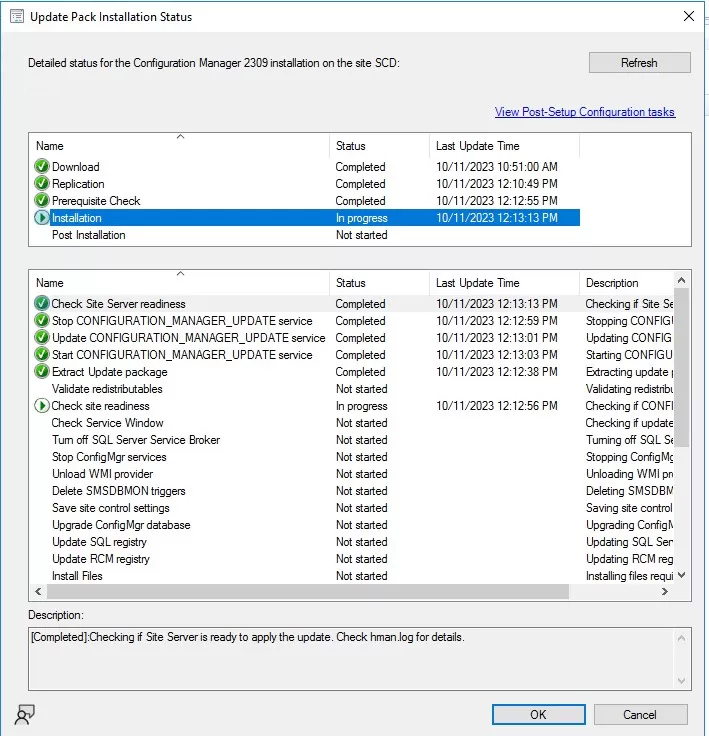
Task: Select Update SQL registry row
Action: pyautogui.click(x=352, y=542)
